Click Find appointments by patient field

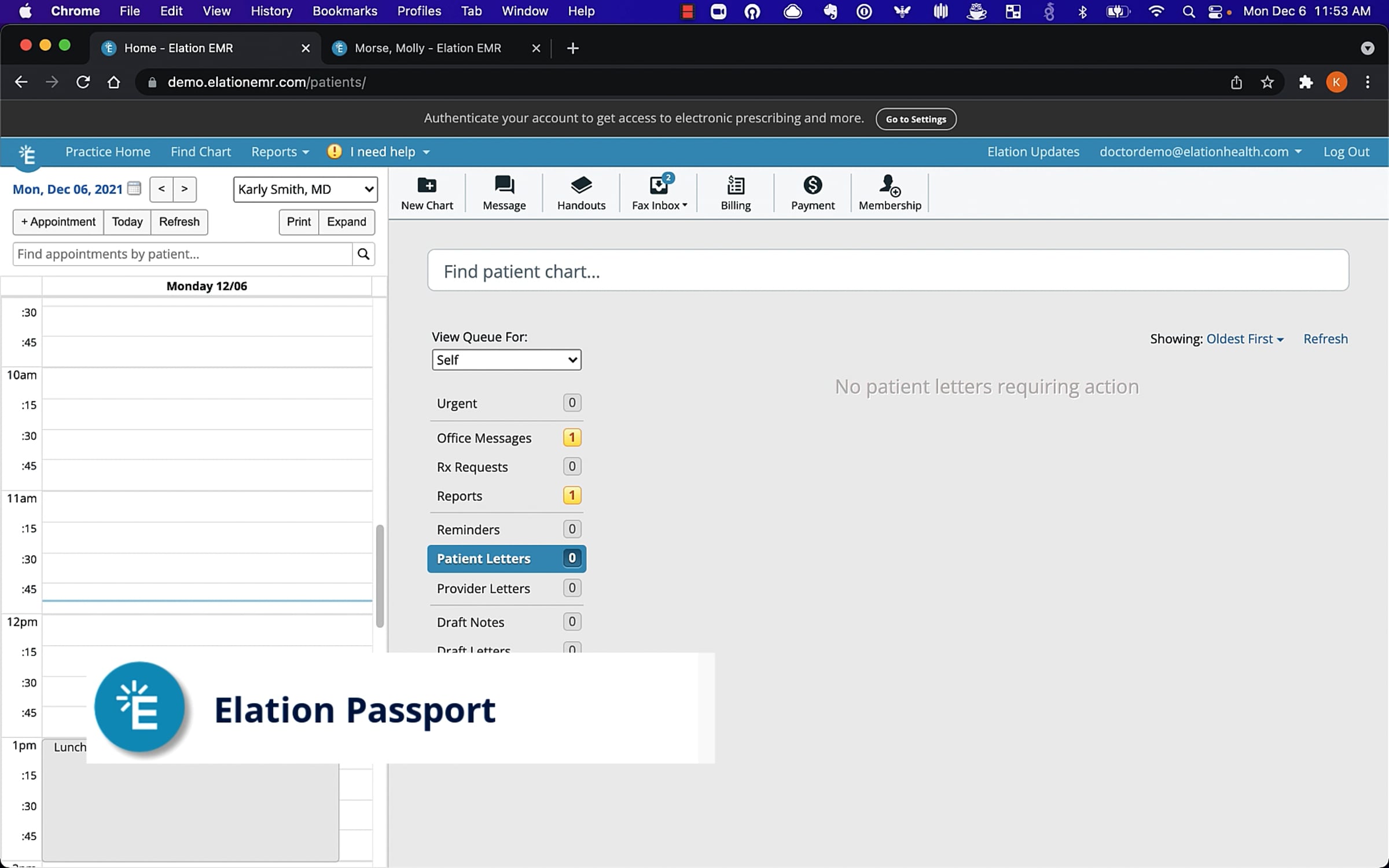click(x=182, y=254)
